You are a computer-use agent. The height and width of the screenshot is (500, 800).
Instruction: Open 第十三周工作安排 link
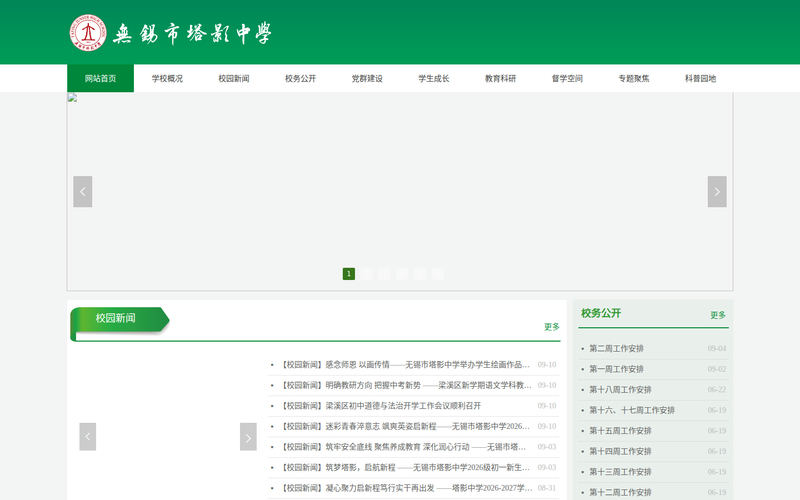pos(620,472)
